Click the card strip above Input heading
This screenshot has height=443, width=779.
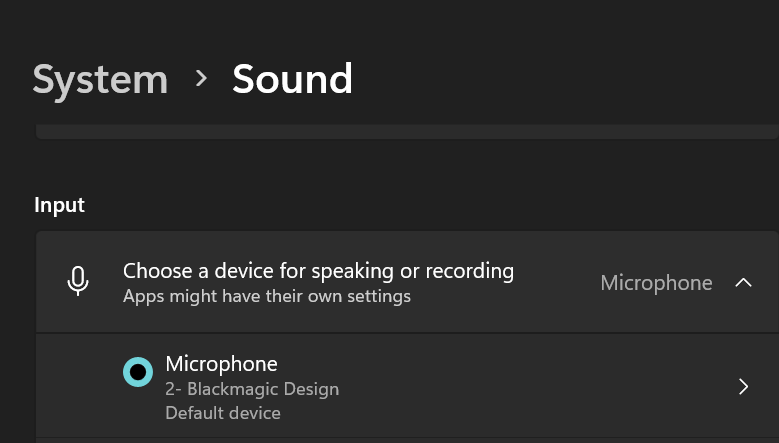click(407, 132)
